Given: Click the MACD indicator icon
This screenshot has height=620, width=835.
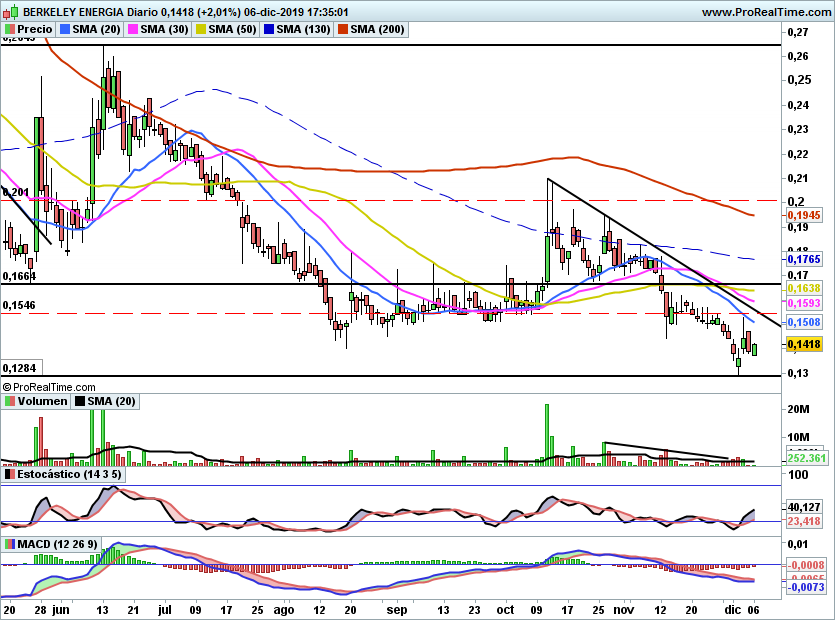Looking at the screenshot, I should (10, 544).
